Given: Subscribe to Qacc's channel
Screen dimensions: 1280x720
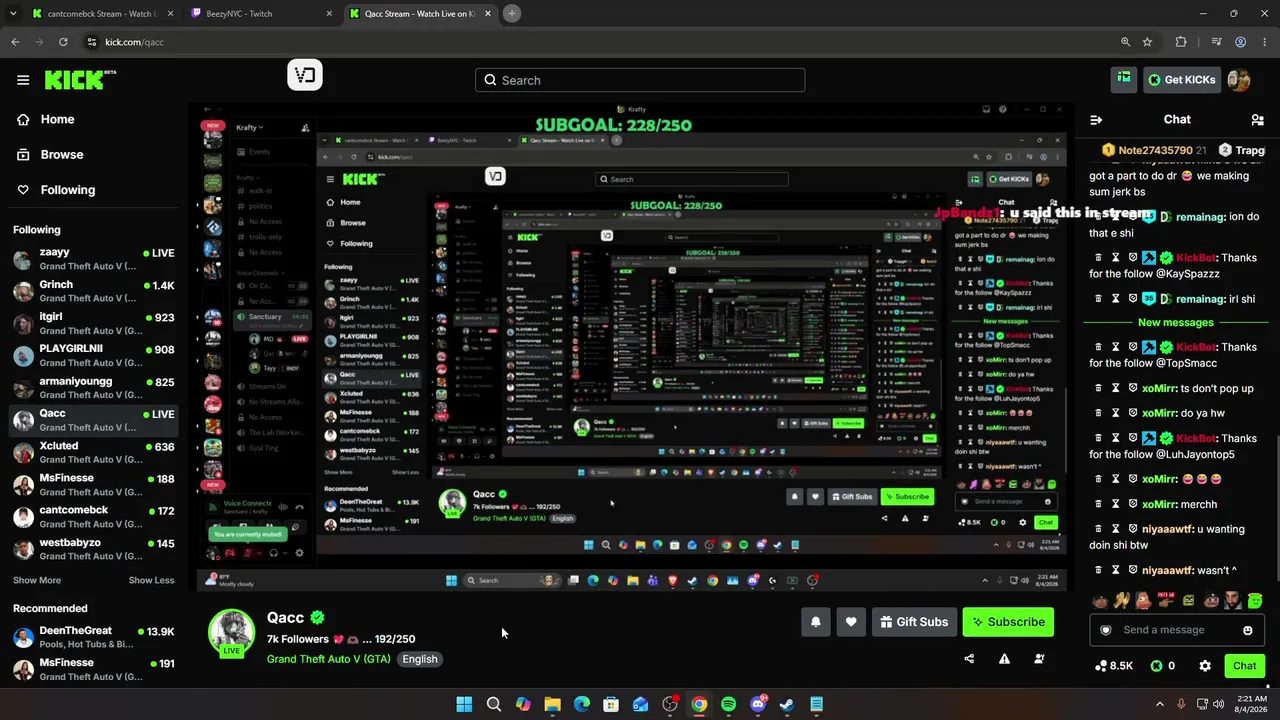Looking at the screenshot, I should pyautogui.click(x=1008, y=622).
